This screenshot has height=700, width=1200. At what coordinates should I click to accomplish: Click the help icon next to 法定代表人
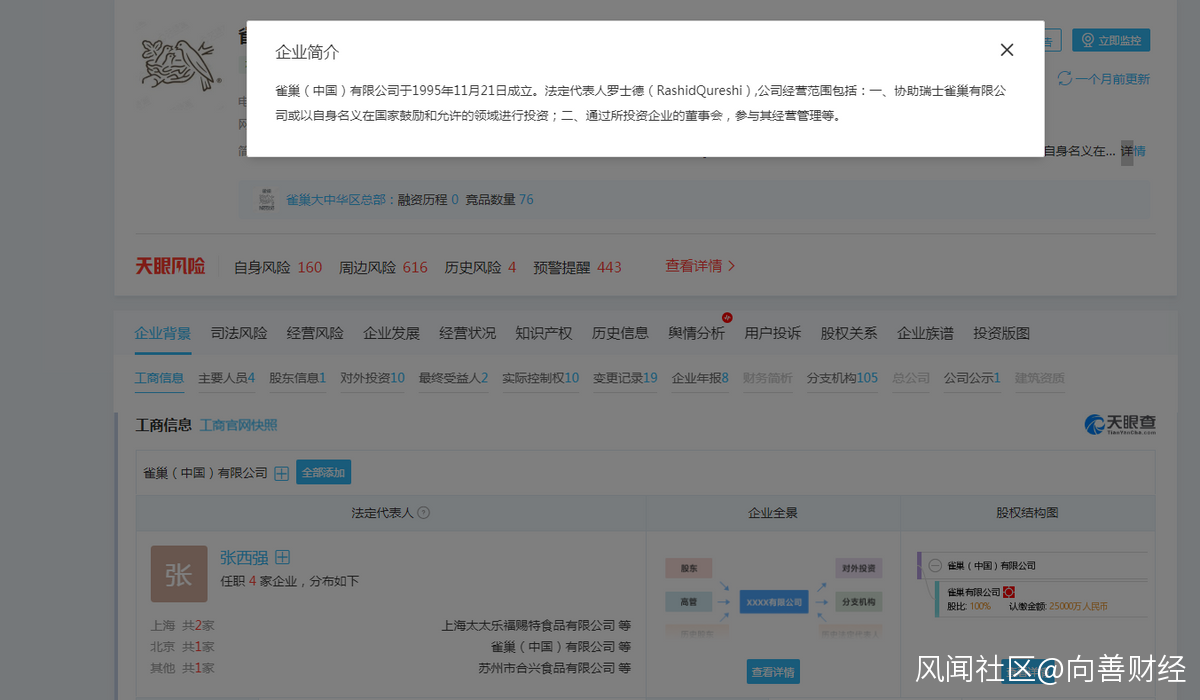coord(424,513)
